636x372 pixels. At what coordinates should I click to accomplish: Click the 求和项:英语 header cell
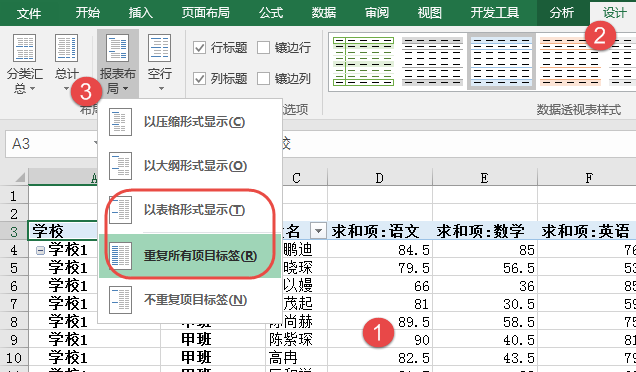tap(587, 231)
